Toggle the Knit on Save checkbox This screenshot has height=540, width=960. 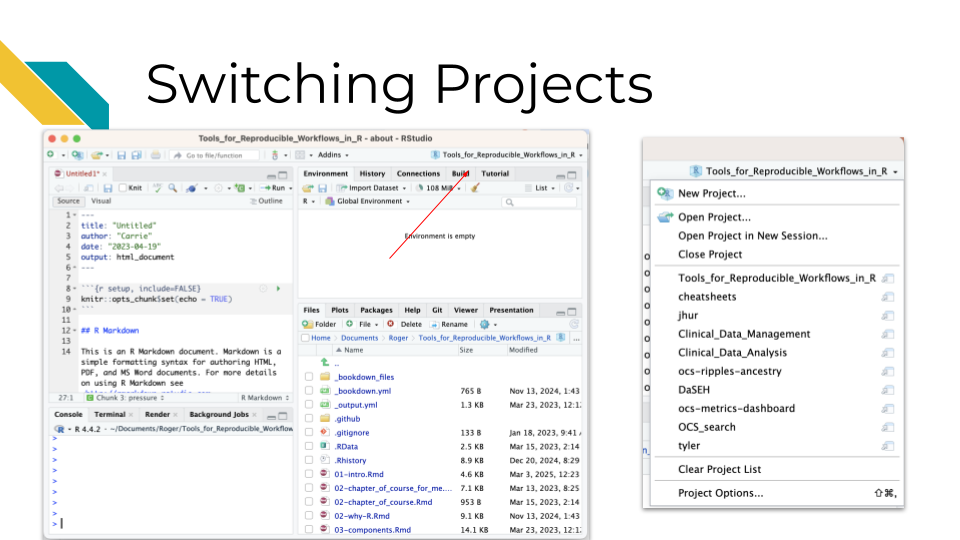[x=123, y=188]
